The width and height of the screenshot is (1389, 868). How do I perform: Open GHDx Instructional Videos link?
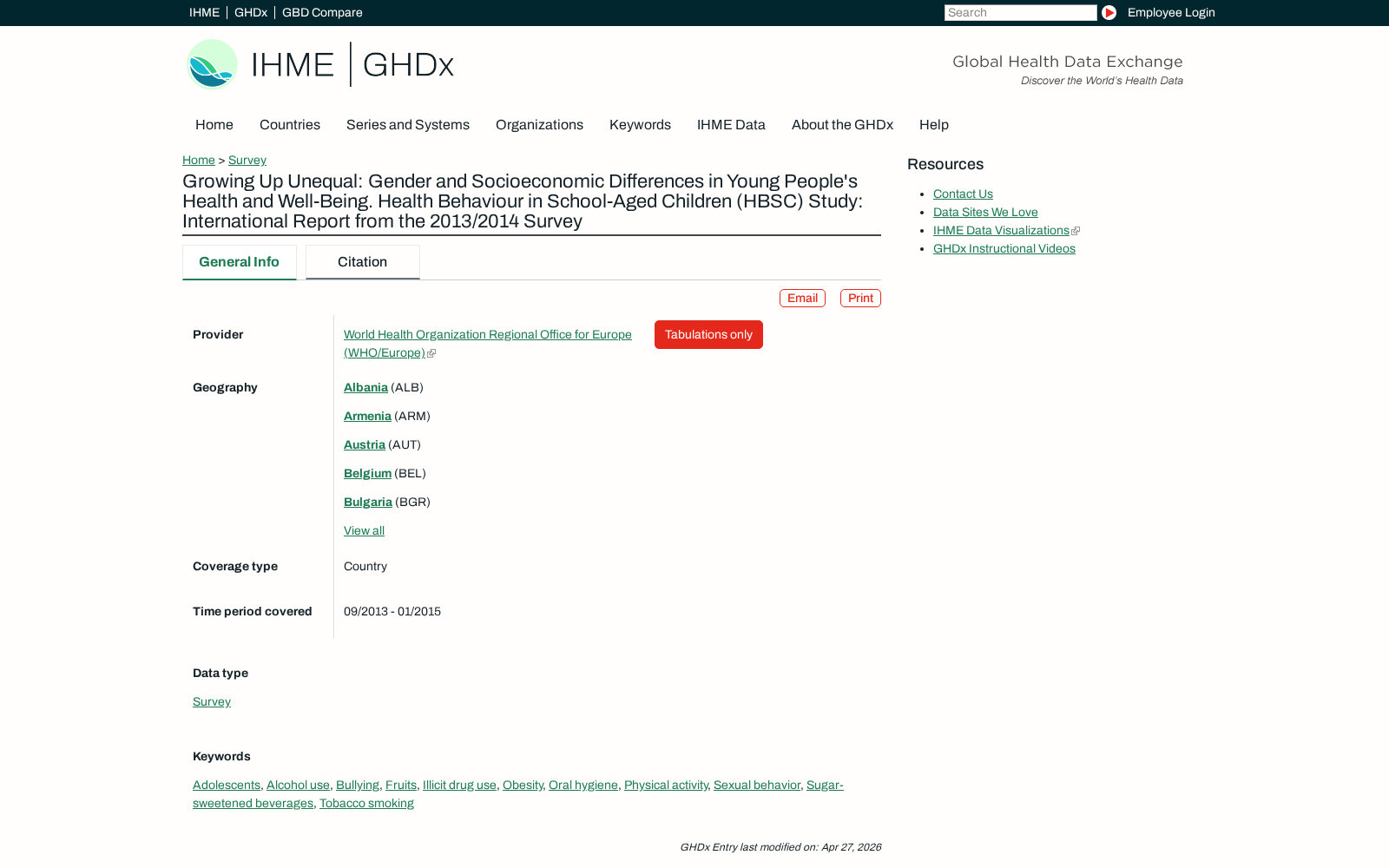(x=1004, y=249)
